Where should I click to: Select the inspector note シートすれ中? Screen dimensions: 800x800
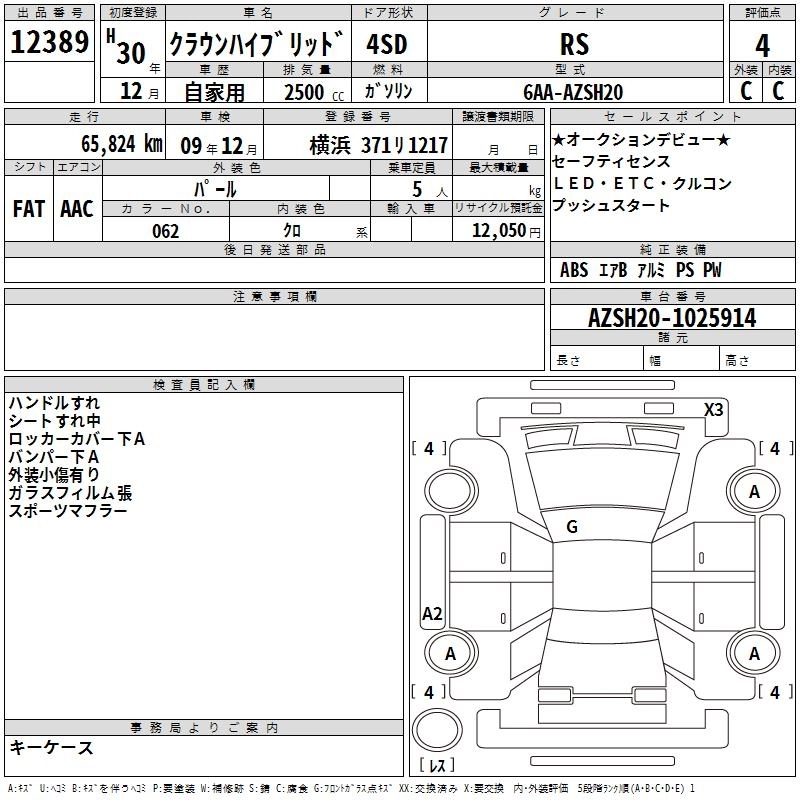coord(55,421)
